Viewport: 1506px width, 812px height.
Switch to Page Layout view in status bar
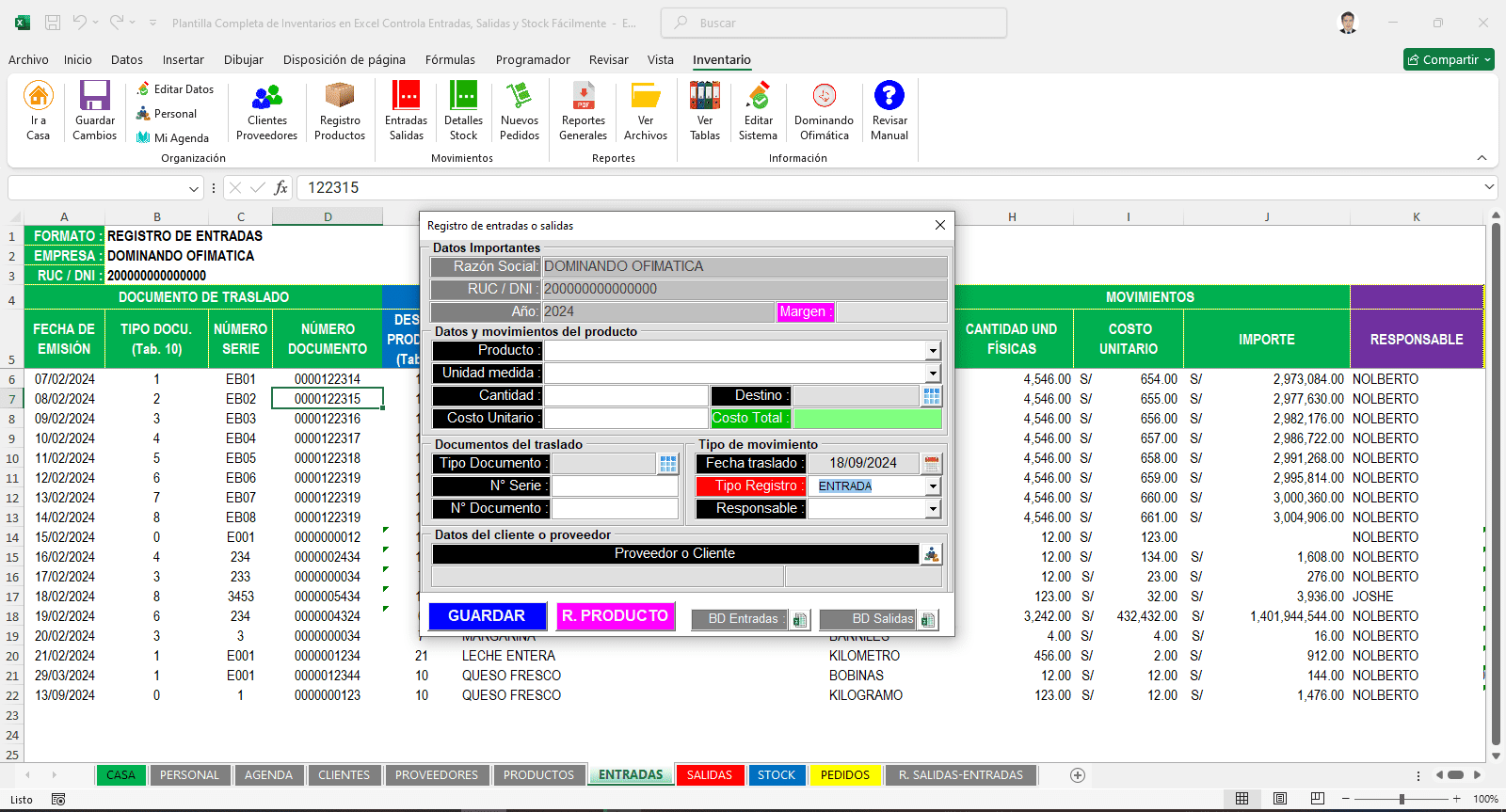[x=1280, y=799]
